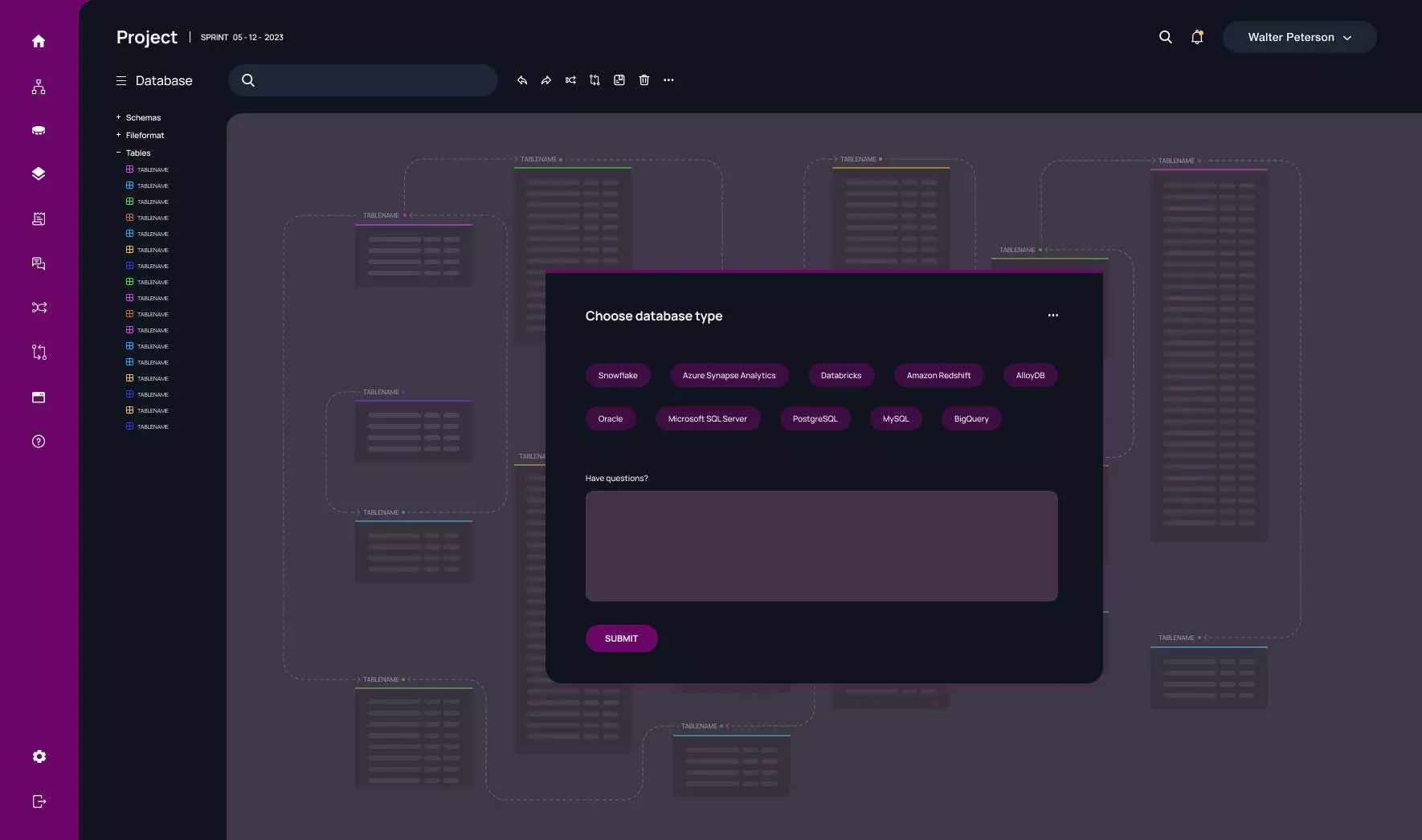Open the help question mark icon
This screenshot has height=840, width=1422.
click(x=39, y=441)
